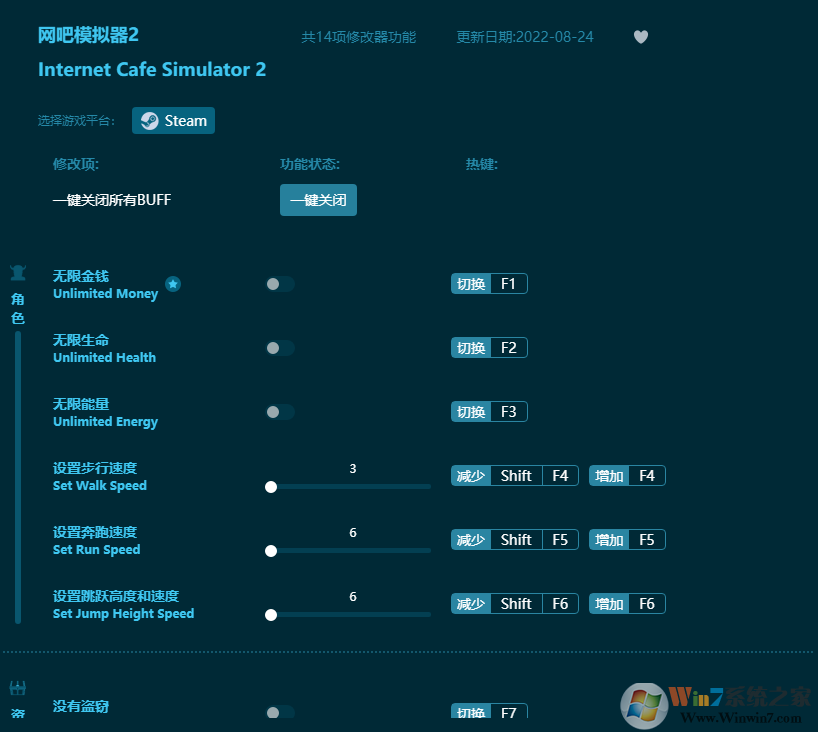Click the 功能状态 column header
818x732 pixels.
coord(310,164)
